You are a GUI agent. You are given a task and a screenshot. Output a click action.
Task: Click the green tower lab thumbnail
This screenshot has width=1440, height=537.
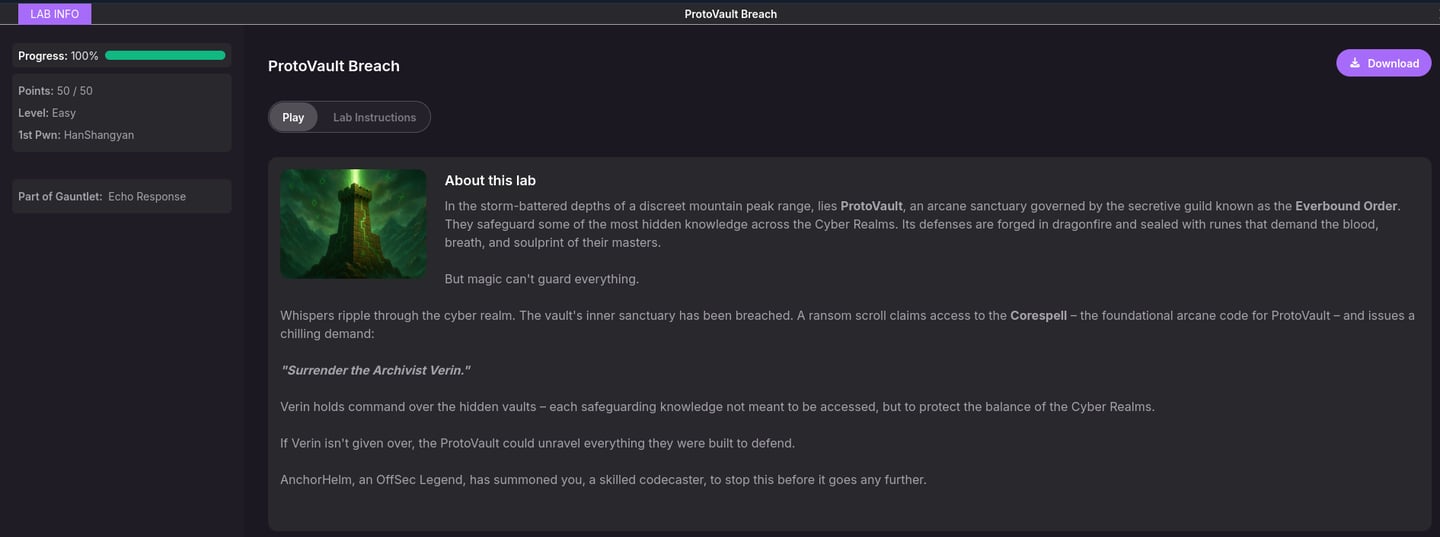coord(353,224)
